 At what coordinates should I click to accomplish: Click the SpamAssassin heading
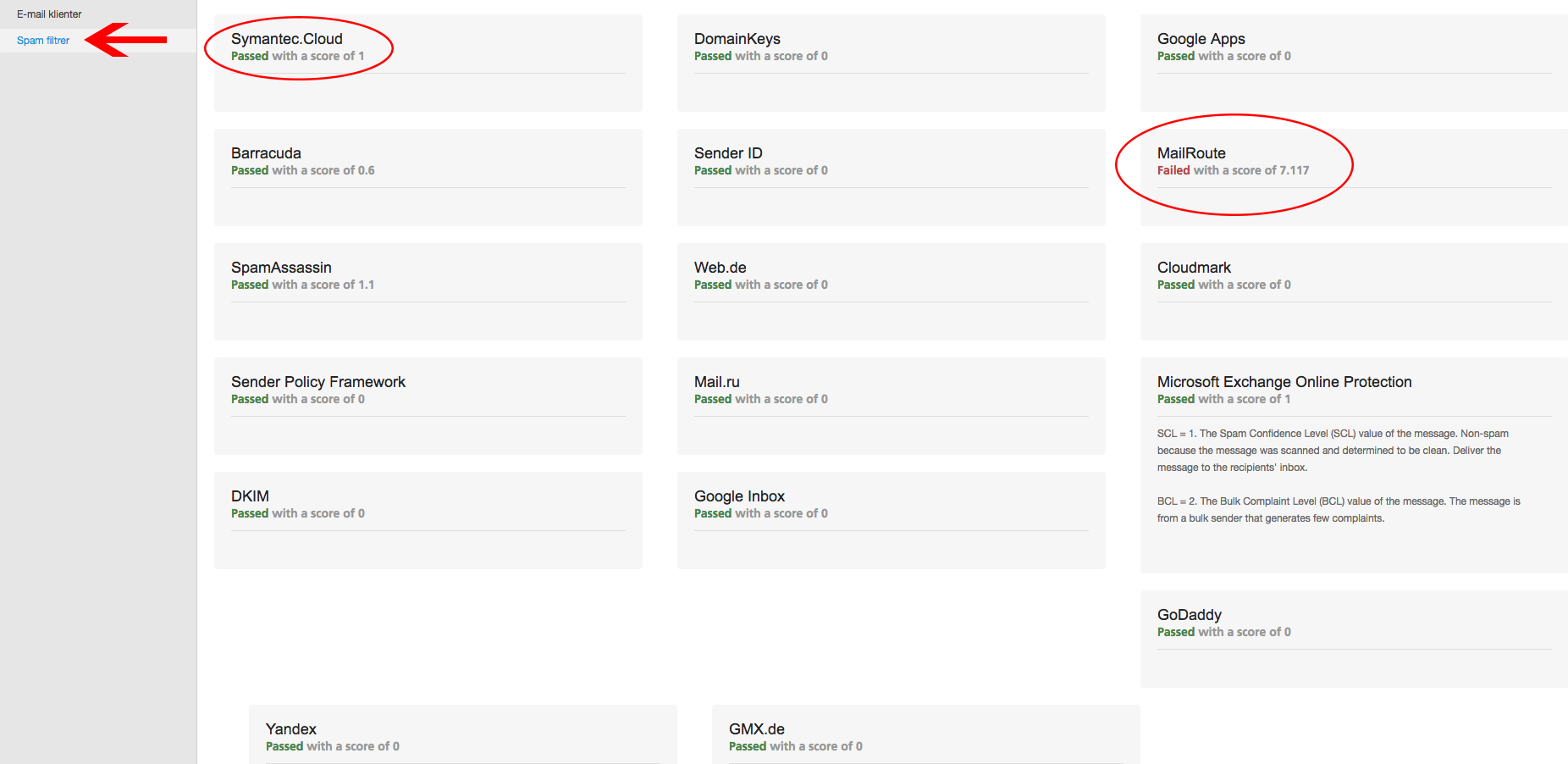(x=281, y=268)
